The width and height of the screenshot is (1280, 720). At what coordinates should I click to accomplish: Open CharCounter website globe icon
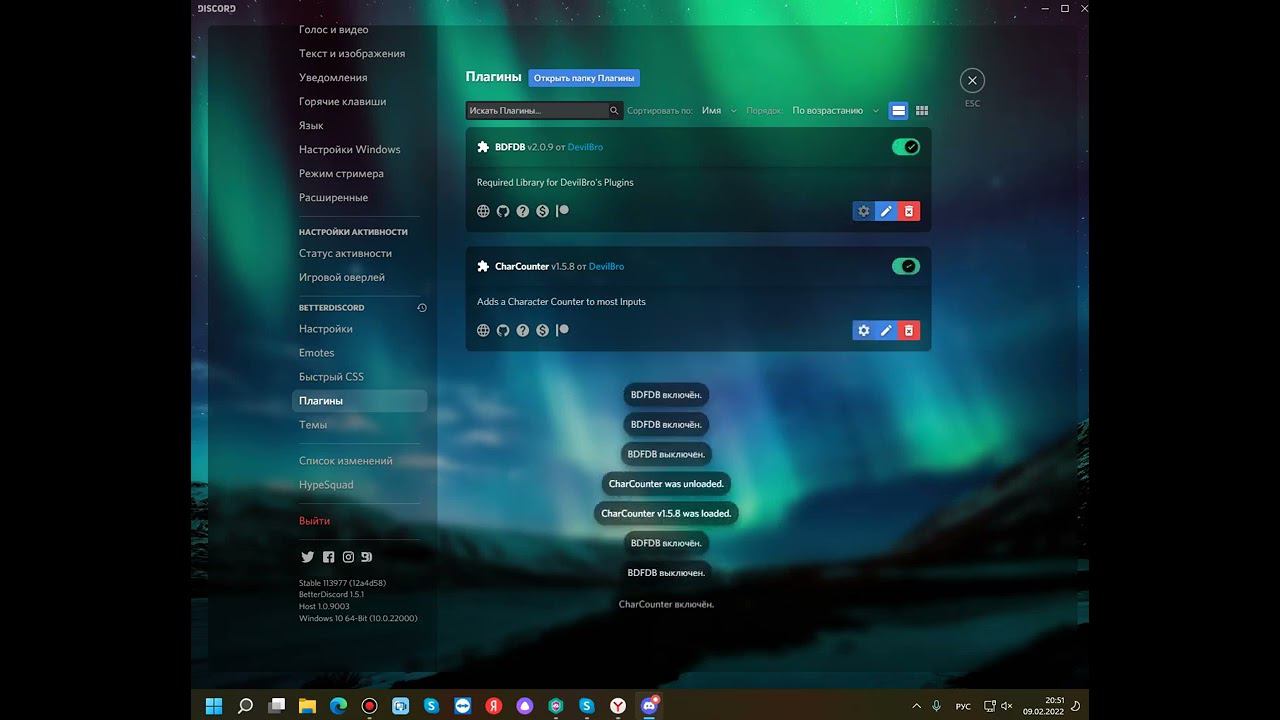483,330
